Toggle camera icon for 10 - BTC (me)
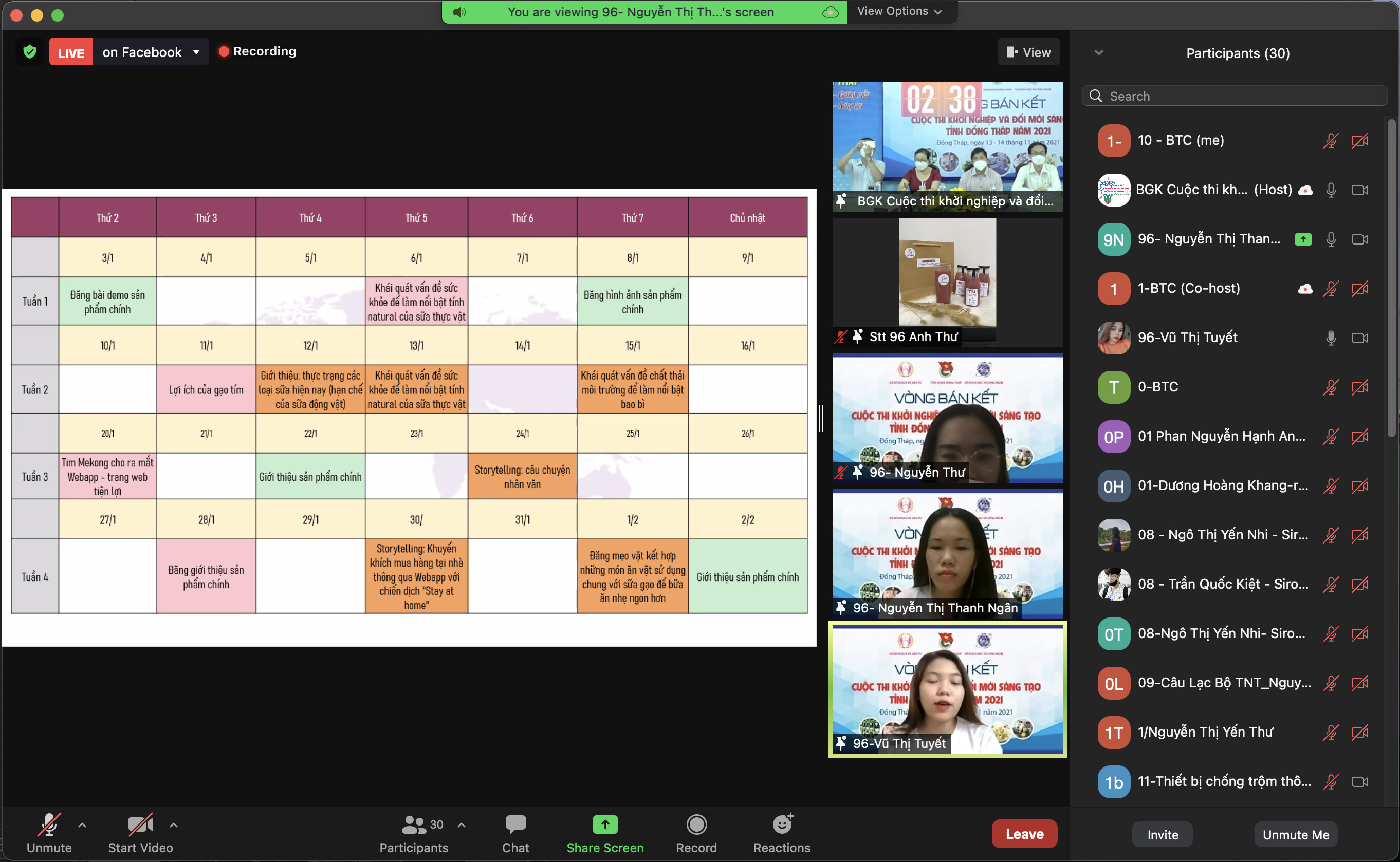1400x862 pixels. tap(1360, 141)
